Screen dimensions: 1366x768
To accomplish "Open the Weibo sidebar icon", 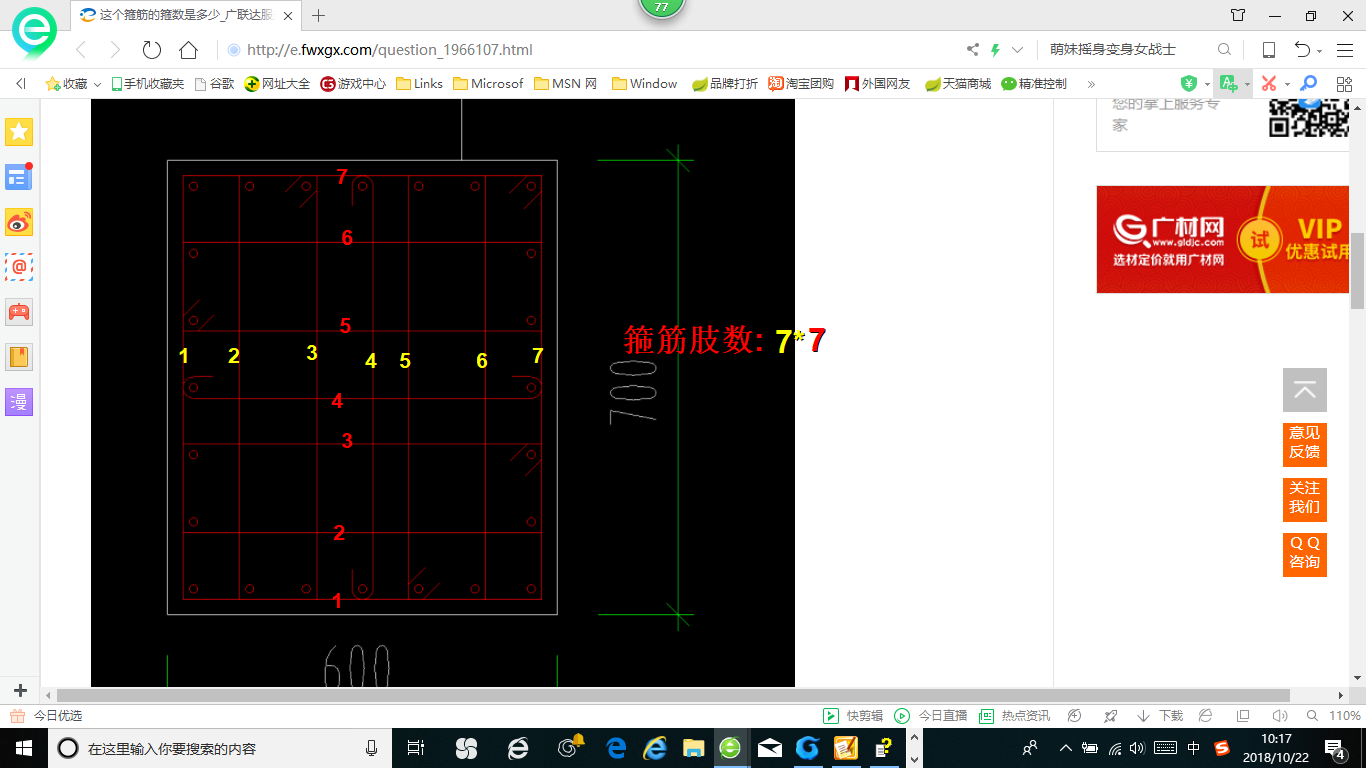I will [19, 222].
